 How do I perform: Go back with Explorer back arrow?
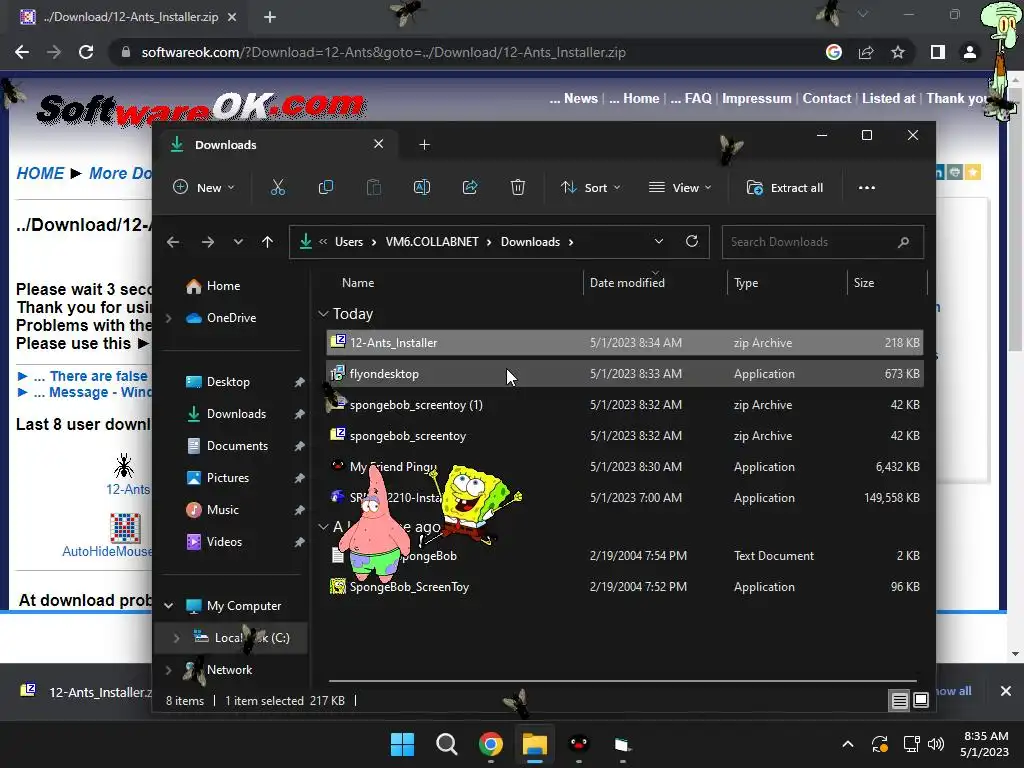173,242
